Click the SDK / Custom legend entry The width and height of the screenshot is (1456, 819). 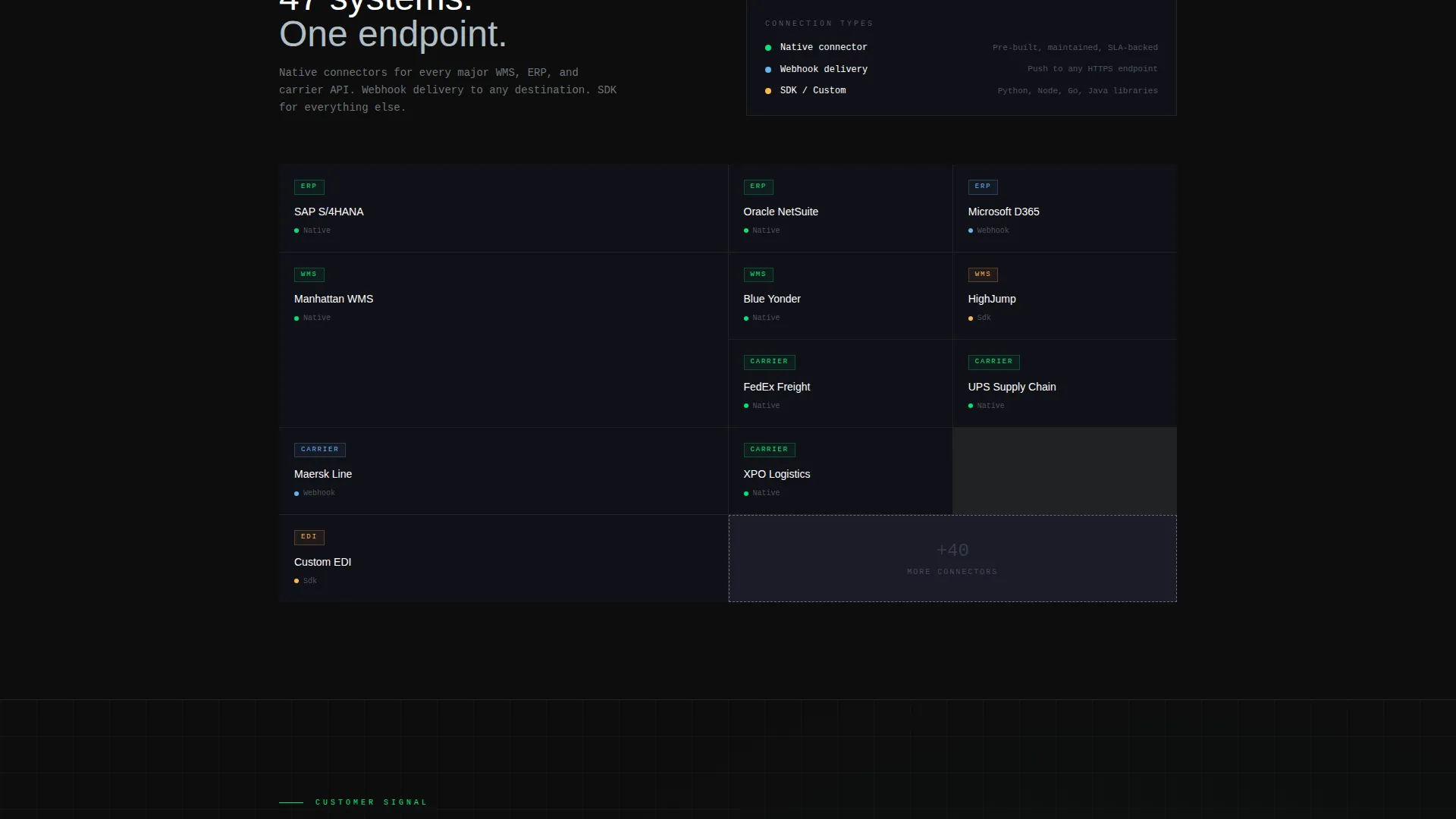962,90
